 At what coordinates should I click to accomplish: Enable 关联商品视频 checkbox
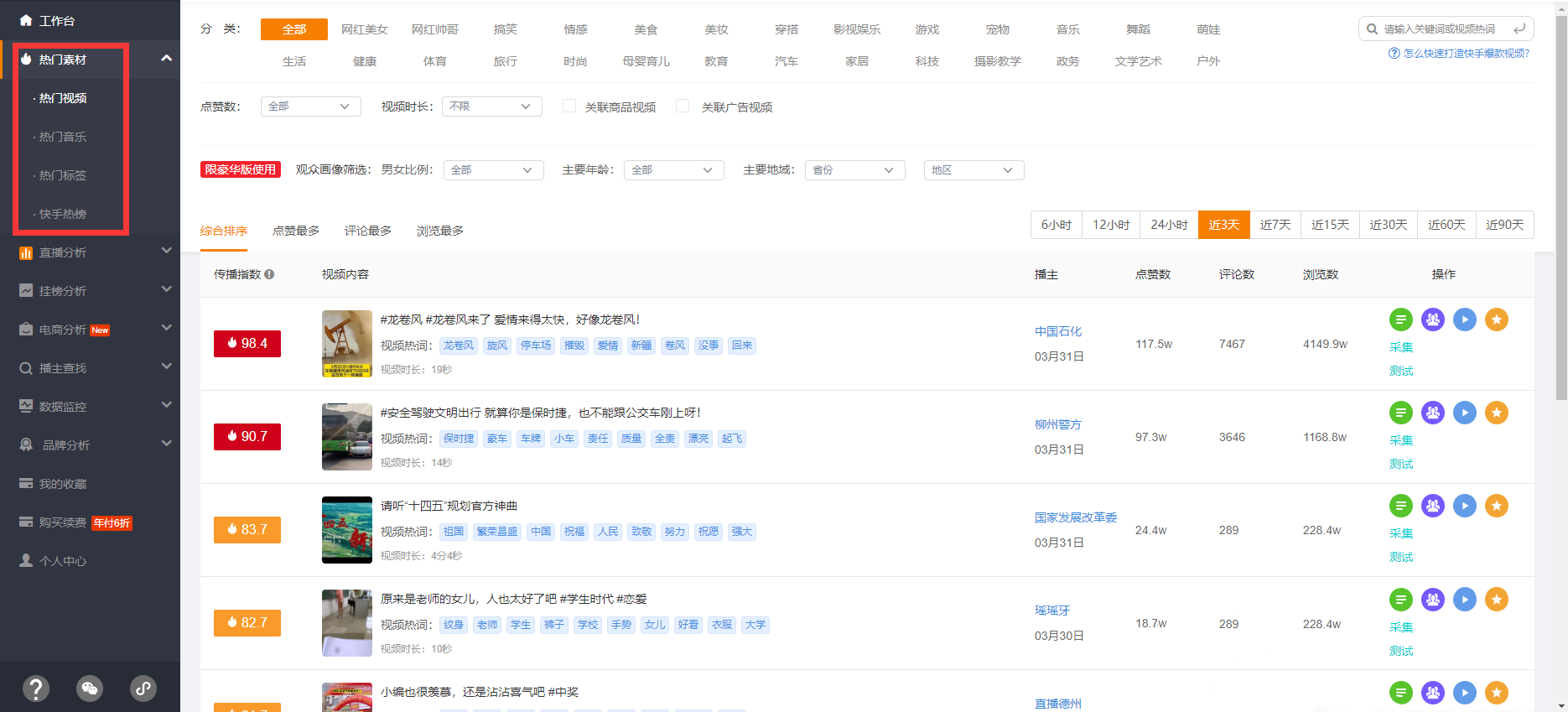tap(569, 106)
